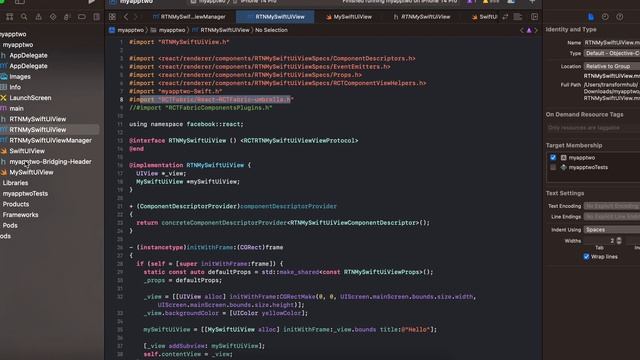The image size is (640, 360).
Task: Select first AppDelegate header file
Action: coord(28,56)
